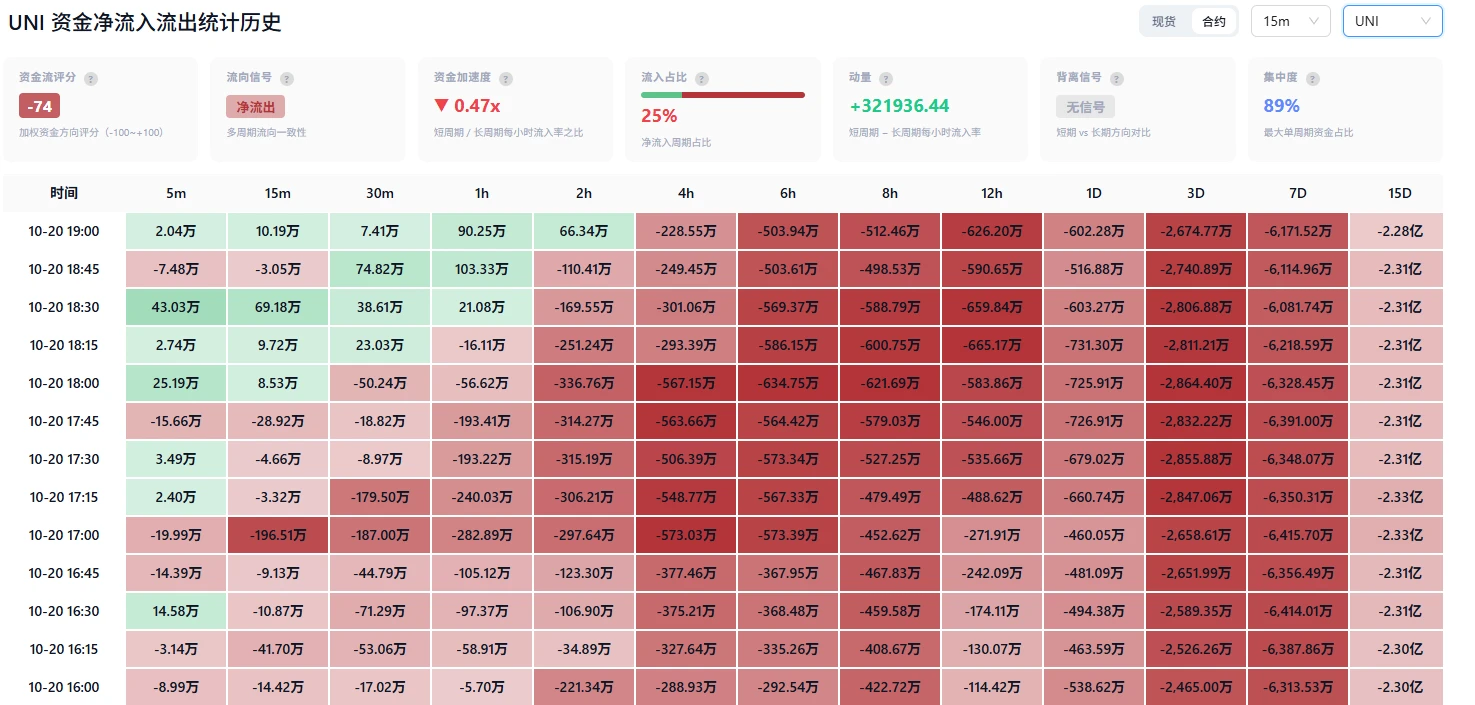Click the -665.17万 cell
1475x705 pixels.
[x=992, y=345]
